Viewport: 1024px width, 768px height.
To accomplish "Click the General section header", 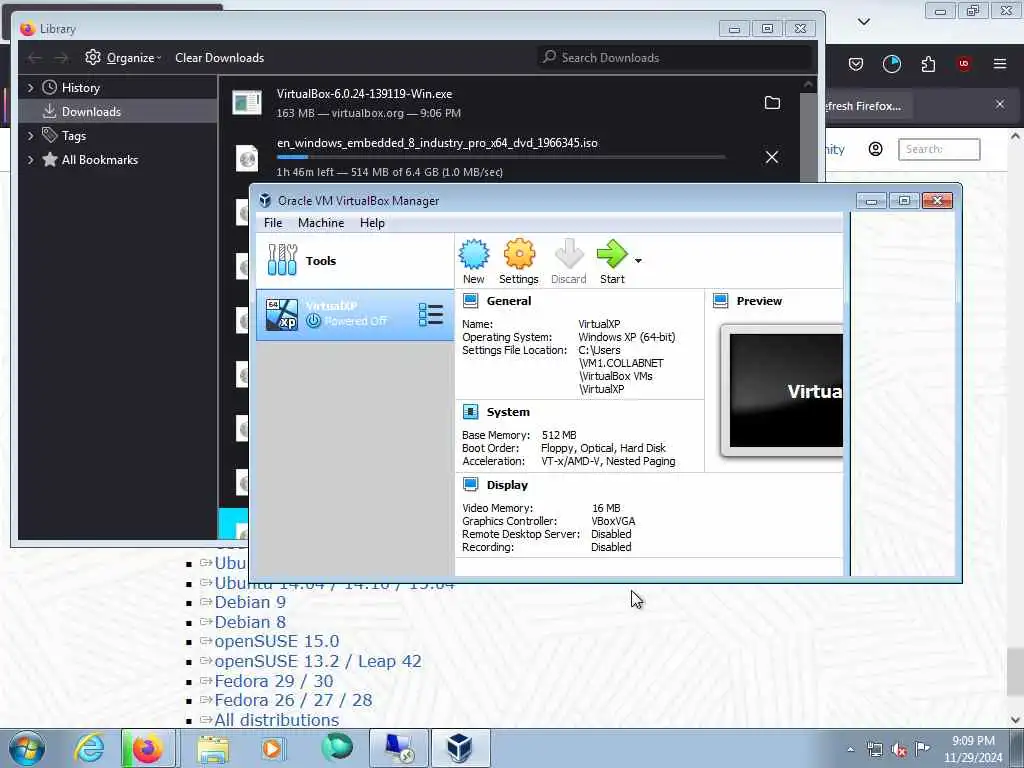I will [508, 301].
